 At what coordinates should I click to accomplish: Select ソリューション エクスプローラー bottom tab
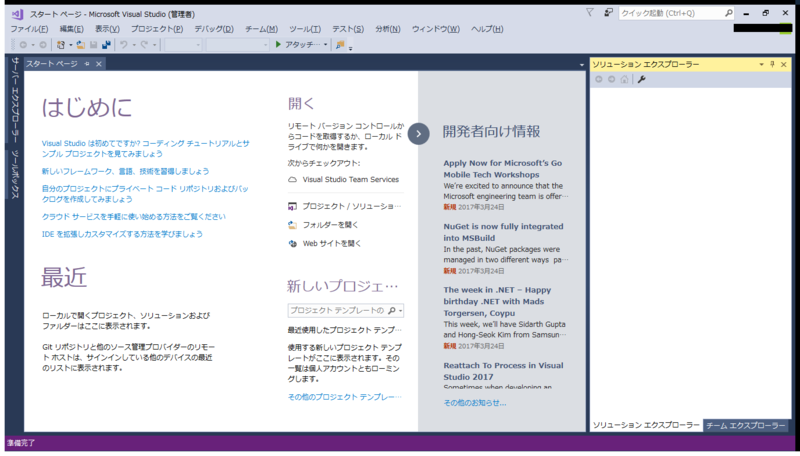click(646, 425)
